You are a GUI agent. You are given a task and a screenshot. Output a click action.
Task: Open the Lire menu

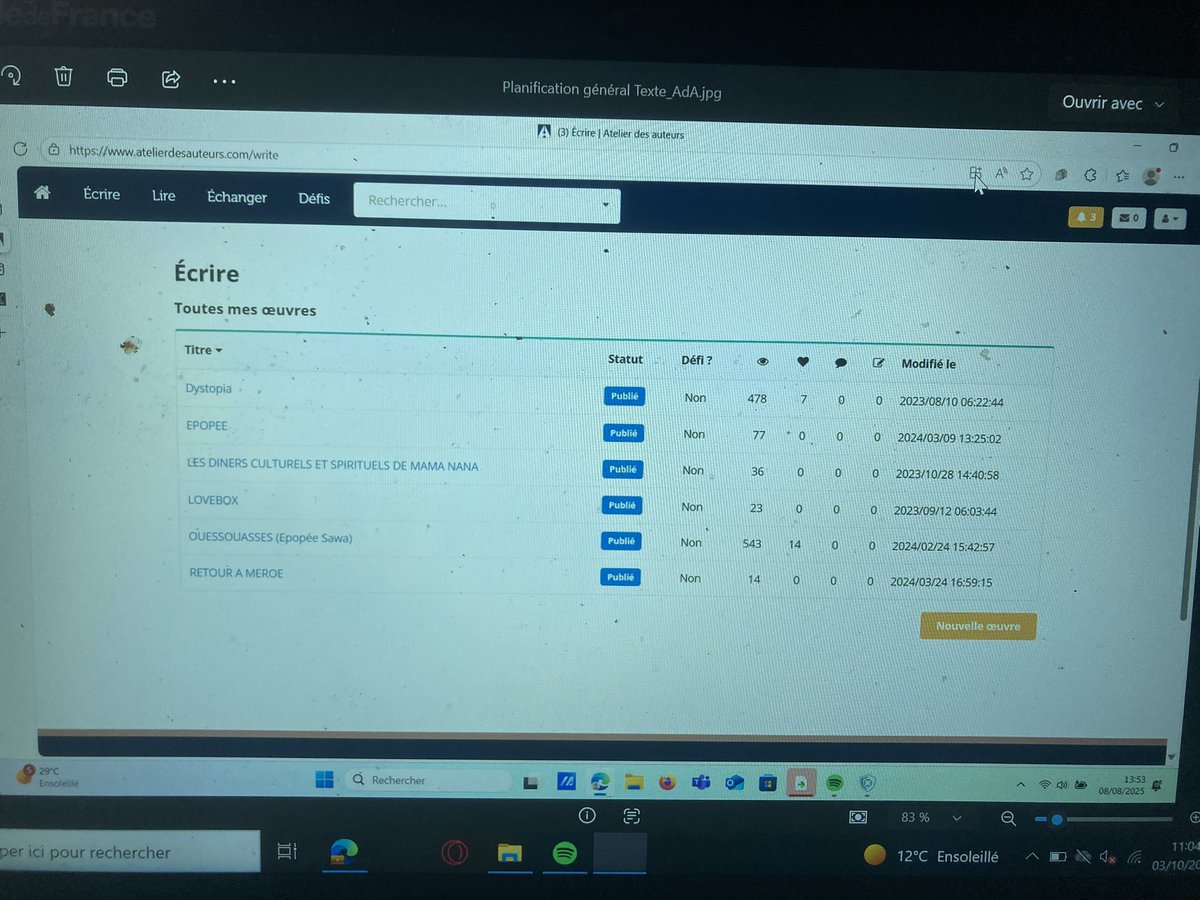pyautogui.click(x=163, y=196)
